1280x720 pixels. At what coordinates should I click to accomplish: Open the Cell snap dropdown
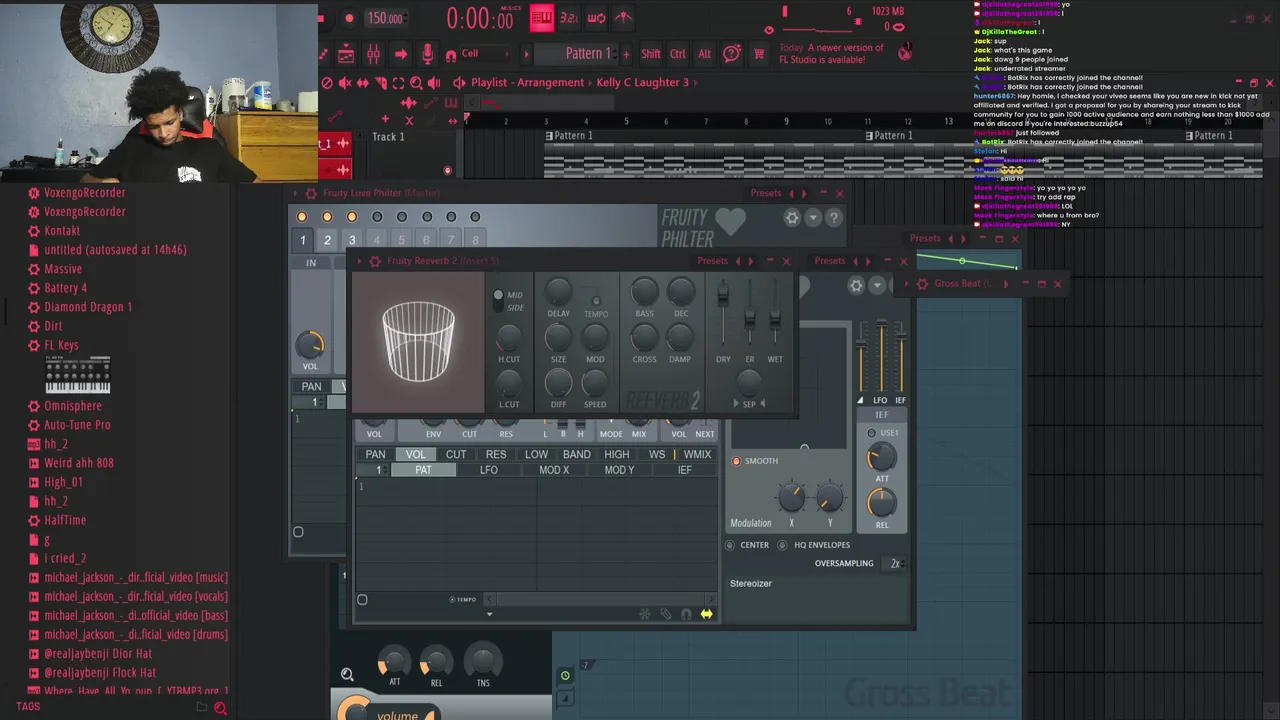(485, 54)
